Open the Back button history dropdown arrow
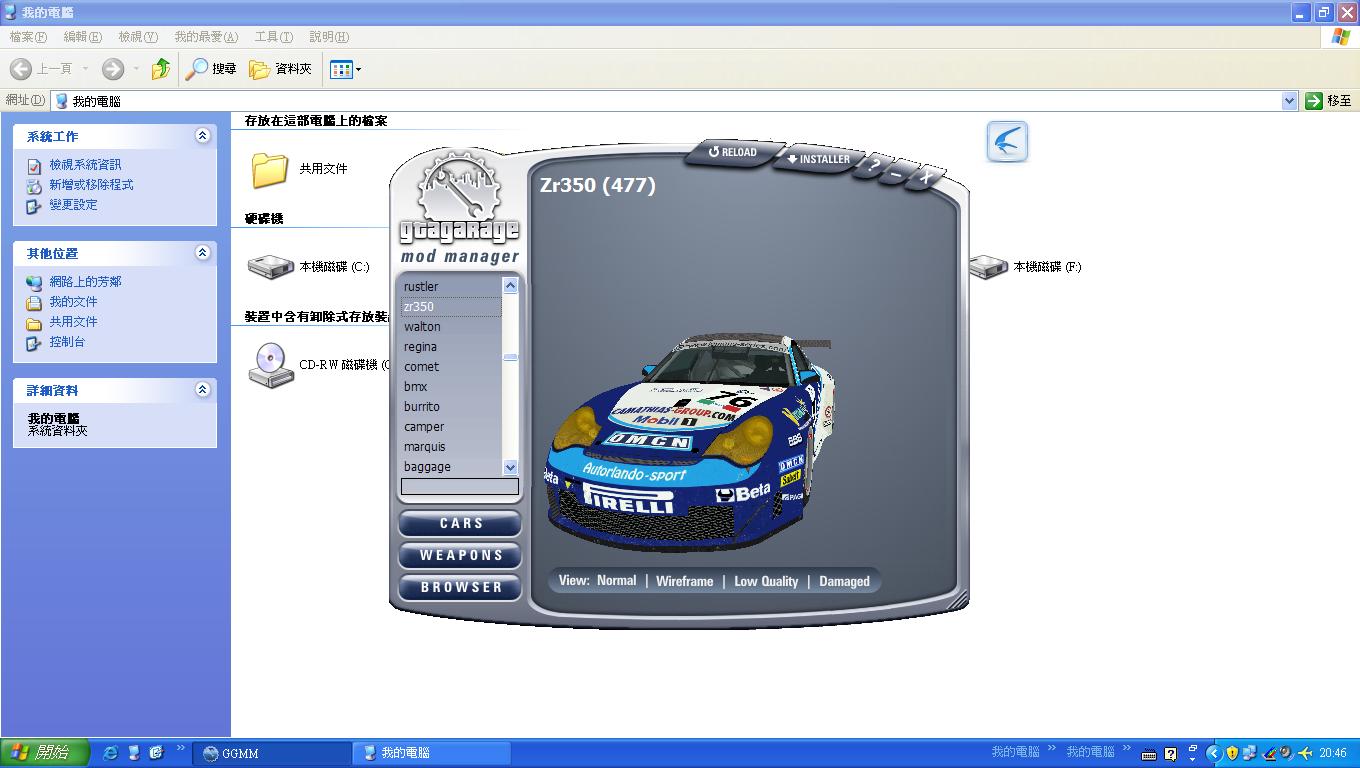The image size is (1360, 768). pyautogui.click(x=86, y=69)
